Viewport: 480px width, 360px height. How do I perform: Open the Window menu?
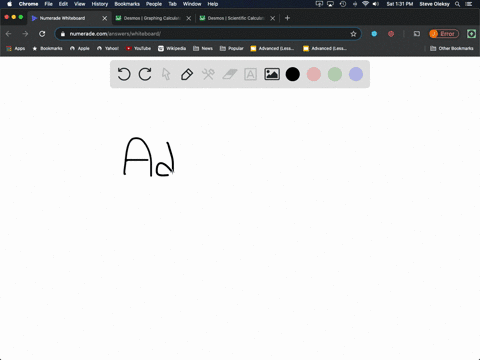[x=192, y=4]
